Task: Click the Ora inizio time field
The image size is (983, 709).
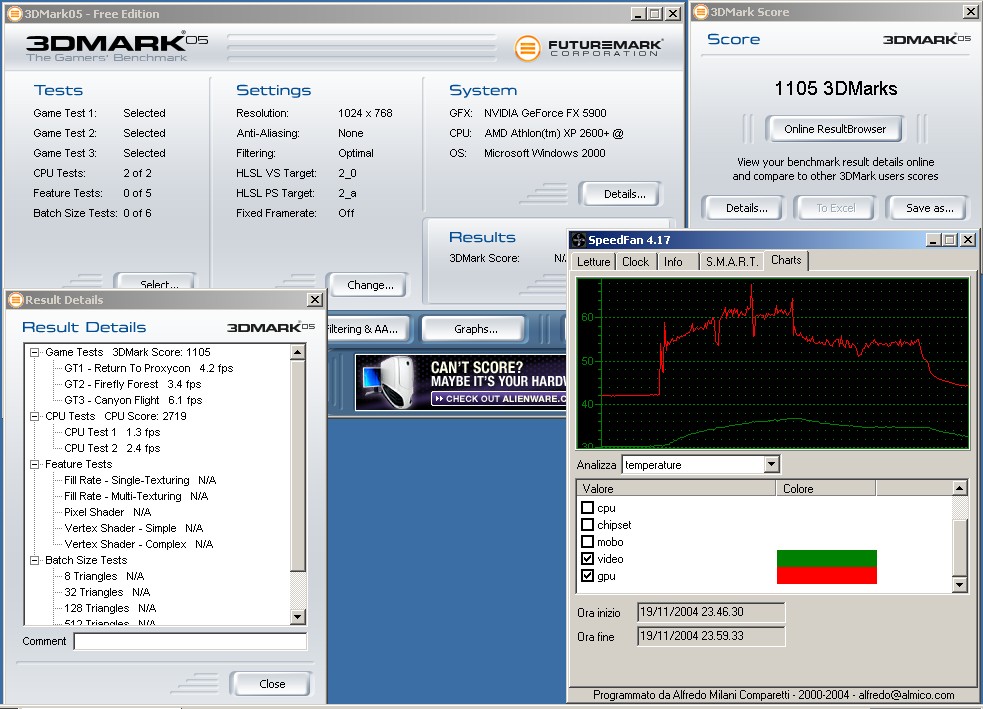Action: 711,612
